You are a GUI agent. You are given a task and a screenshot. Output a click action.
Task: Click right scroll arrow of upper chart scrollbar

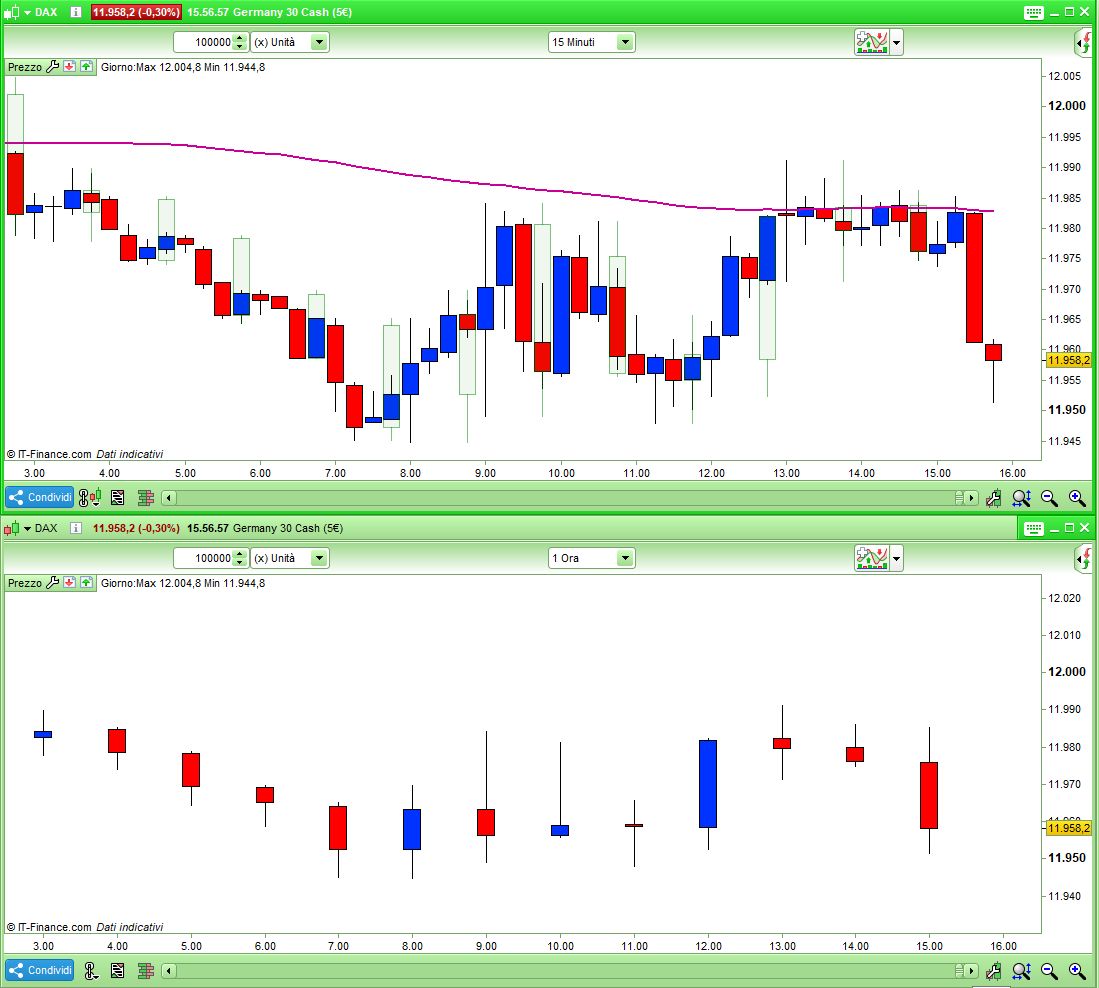(971, 498)
